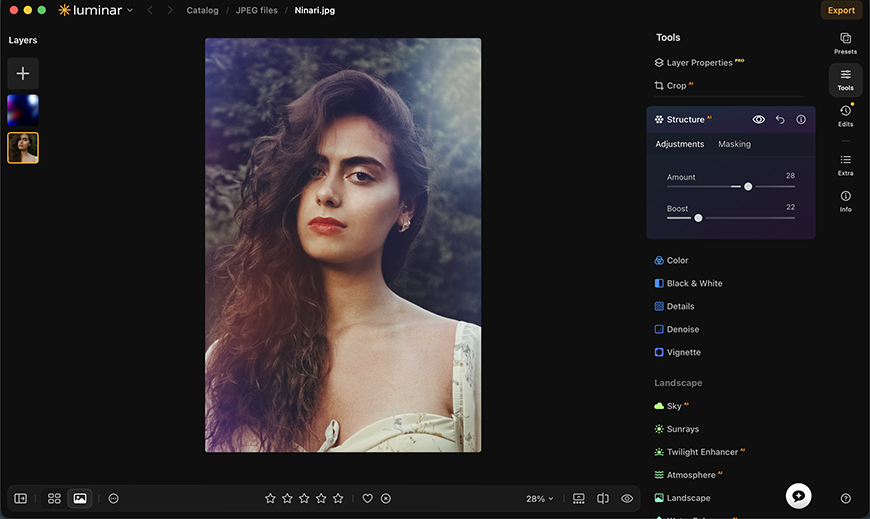This screenshot has width=870, height=519.
Task: Rate the photo four stars
Action: click(321, 498)
